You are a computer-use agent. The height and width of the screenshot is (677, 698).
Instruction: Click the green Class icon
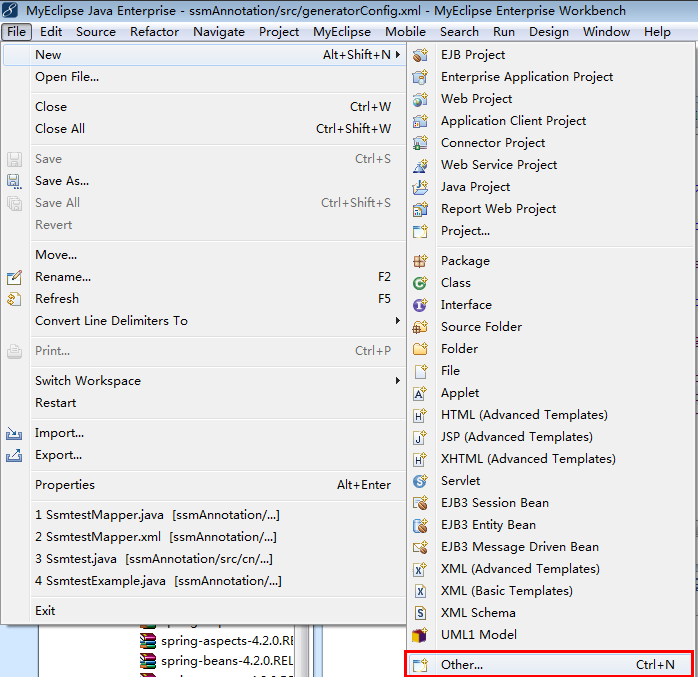point(420,283)
